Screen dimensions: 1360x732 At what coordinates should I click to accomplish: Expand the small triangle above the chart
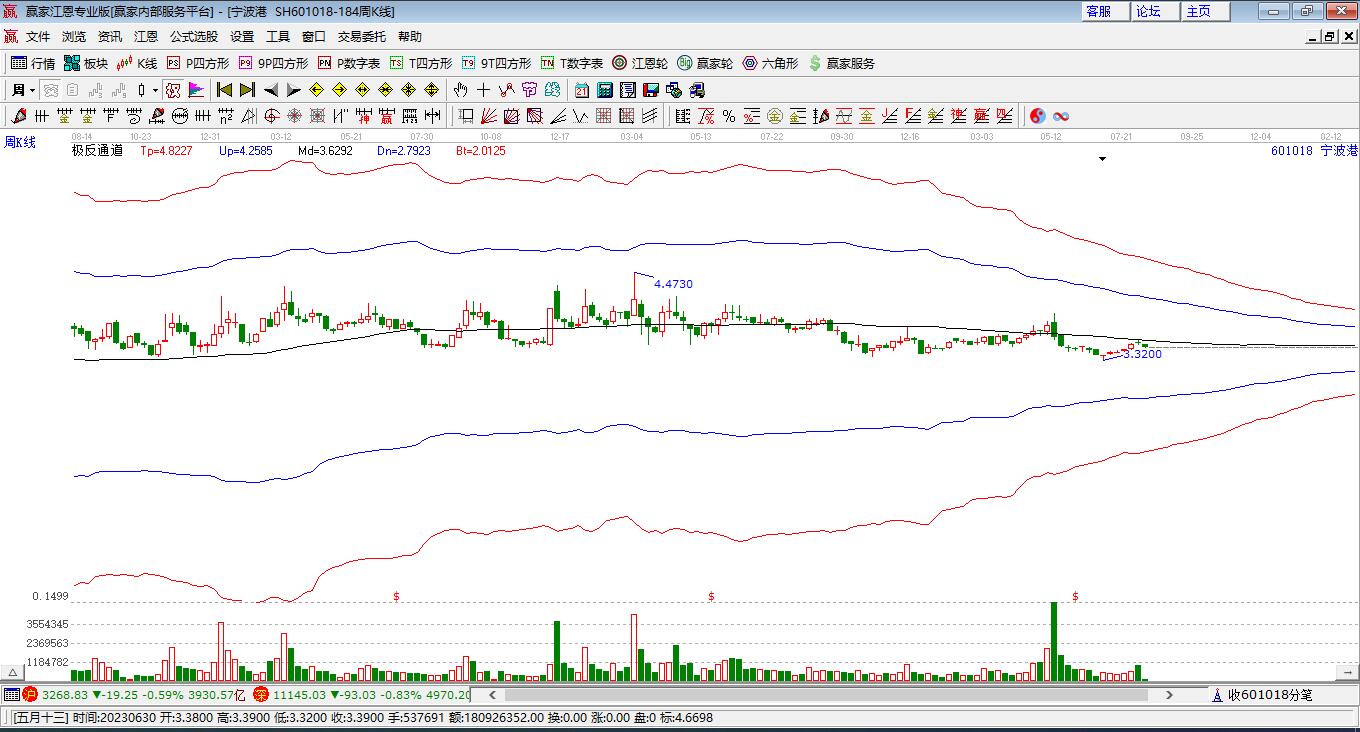[1103, 159]
